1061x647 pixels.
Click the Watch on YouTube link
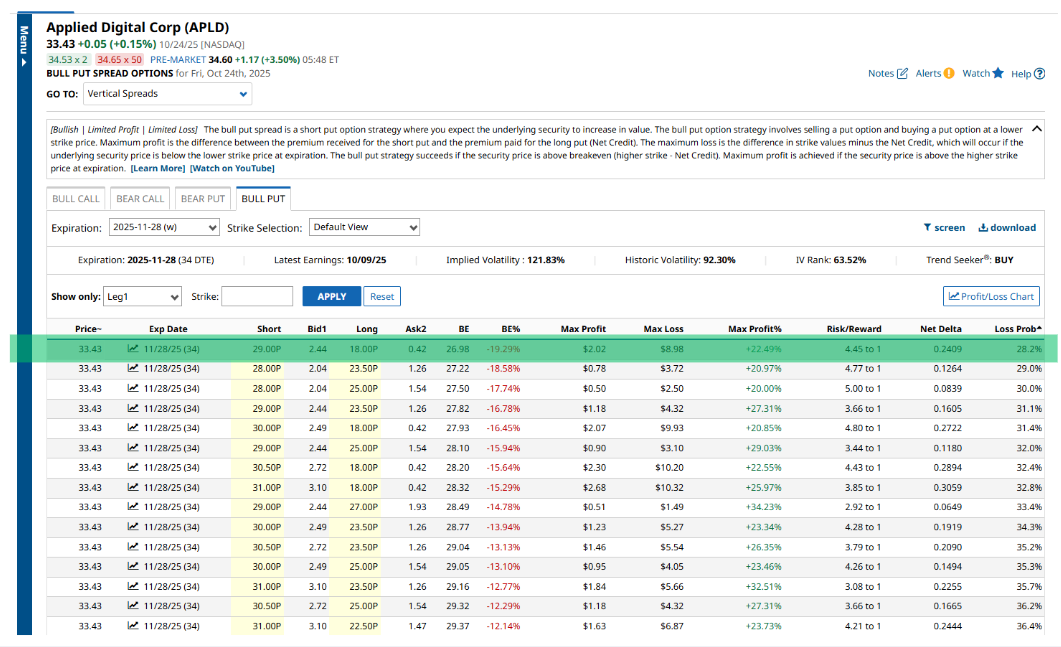pos(232,168)
